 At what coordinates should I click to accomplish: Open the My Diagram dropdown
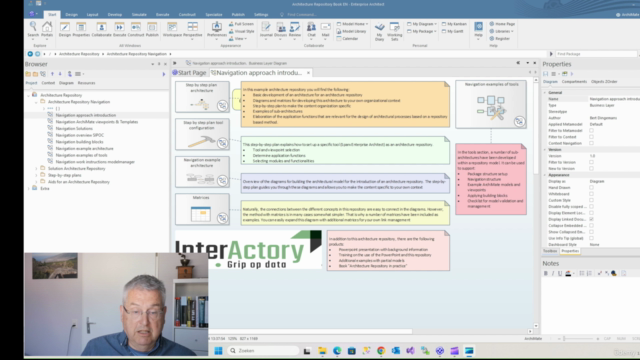point(422,24)
